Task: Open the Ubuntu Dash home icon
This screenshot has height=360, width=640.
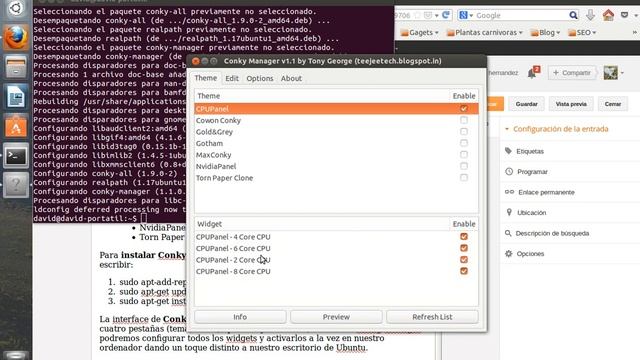Action: point(16,8)
